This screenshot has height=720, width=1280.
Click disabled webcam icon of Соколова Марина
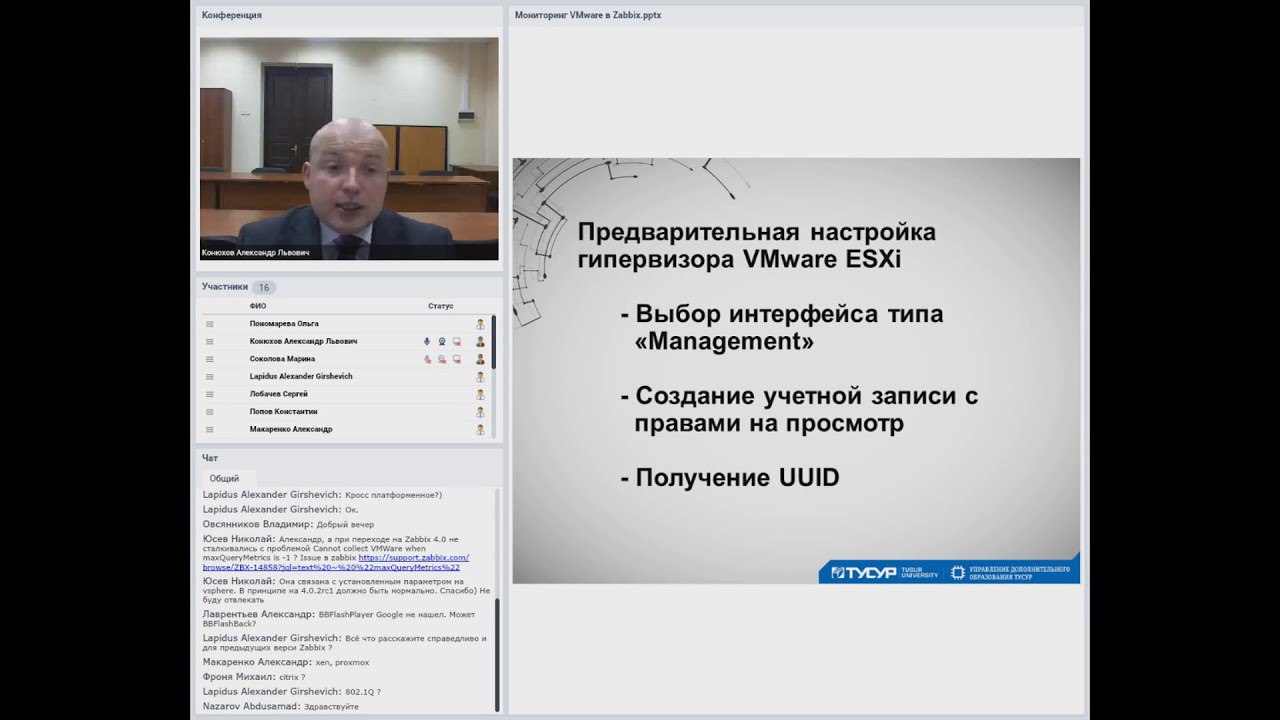pyautogui.click(x=442, y=359)
